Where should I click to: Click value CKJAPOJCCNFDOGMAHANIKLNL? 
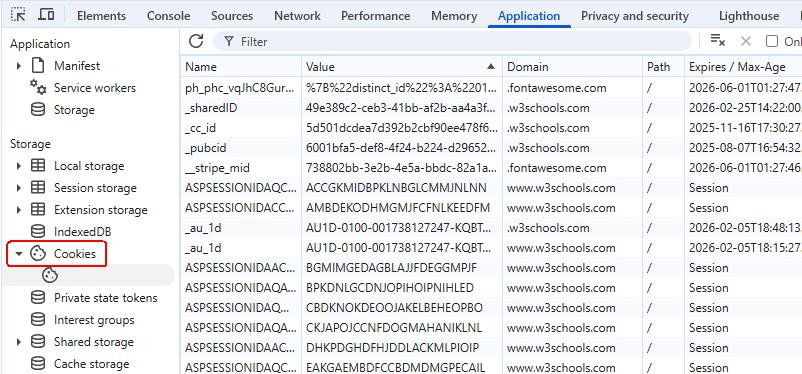pyautogui.click(x=394, y=327)
